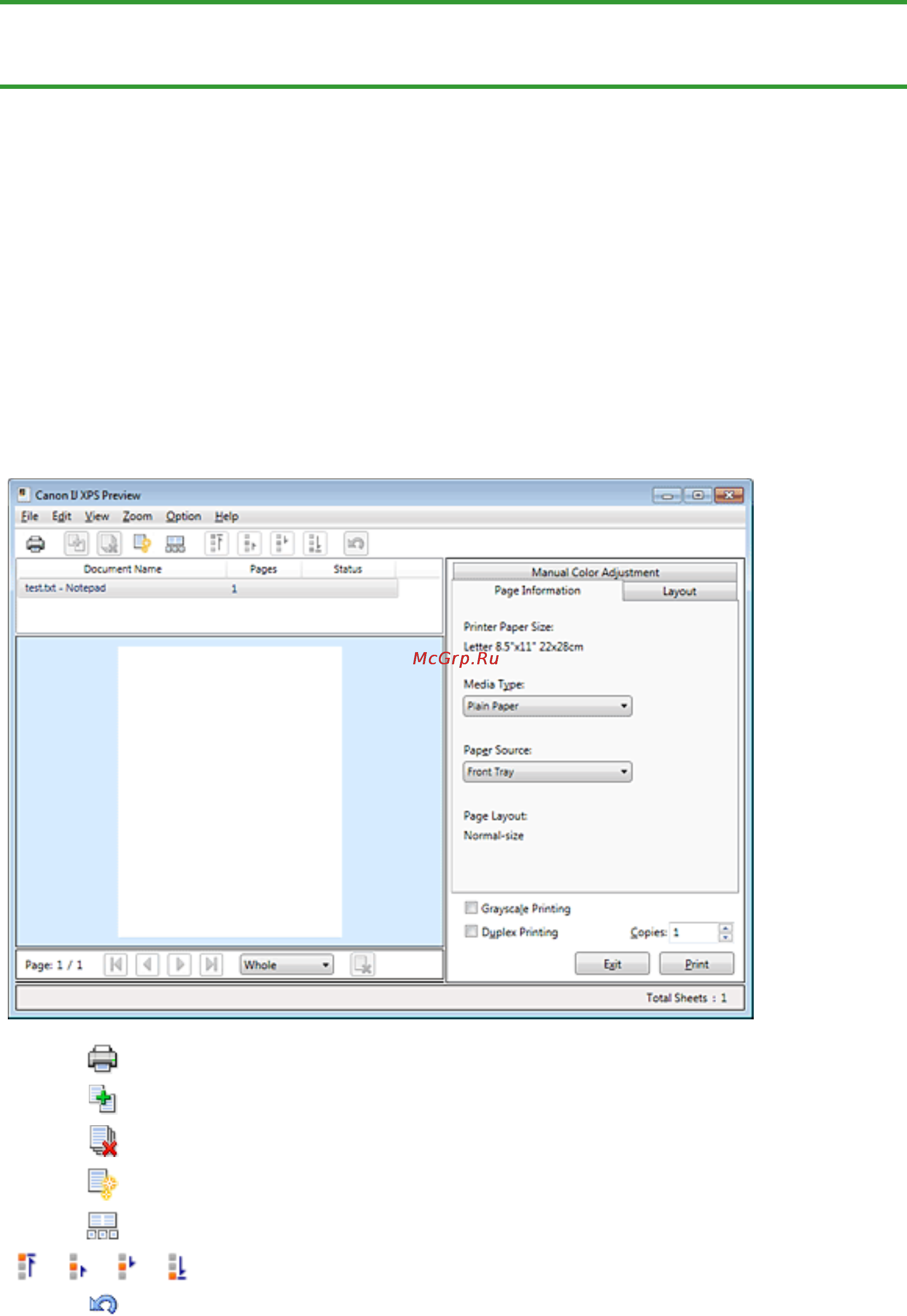Click the orange move-to-top legend icon
This screenshot has height=1316, width=907.
coord(27,1266)
